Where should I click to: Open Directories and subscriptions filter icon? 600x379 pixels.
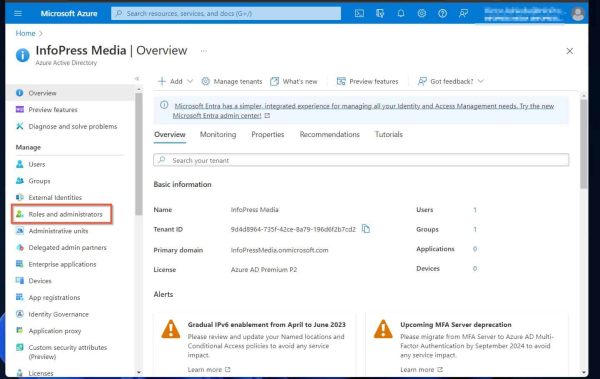380,13
